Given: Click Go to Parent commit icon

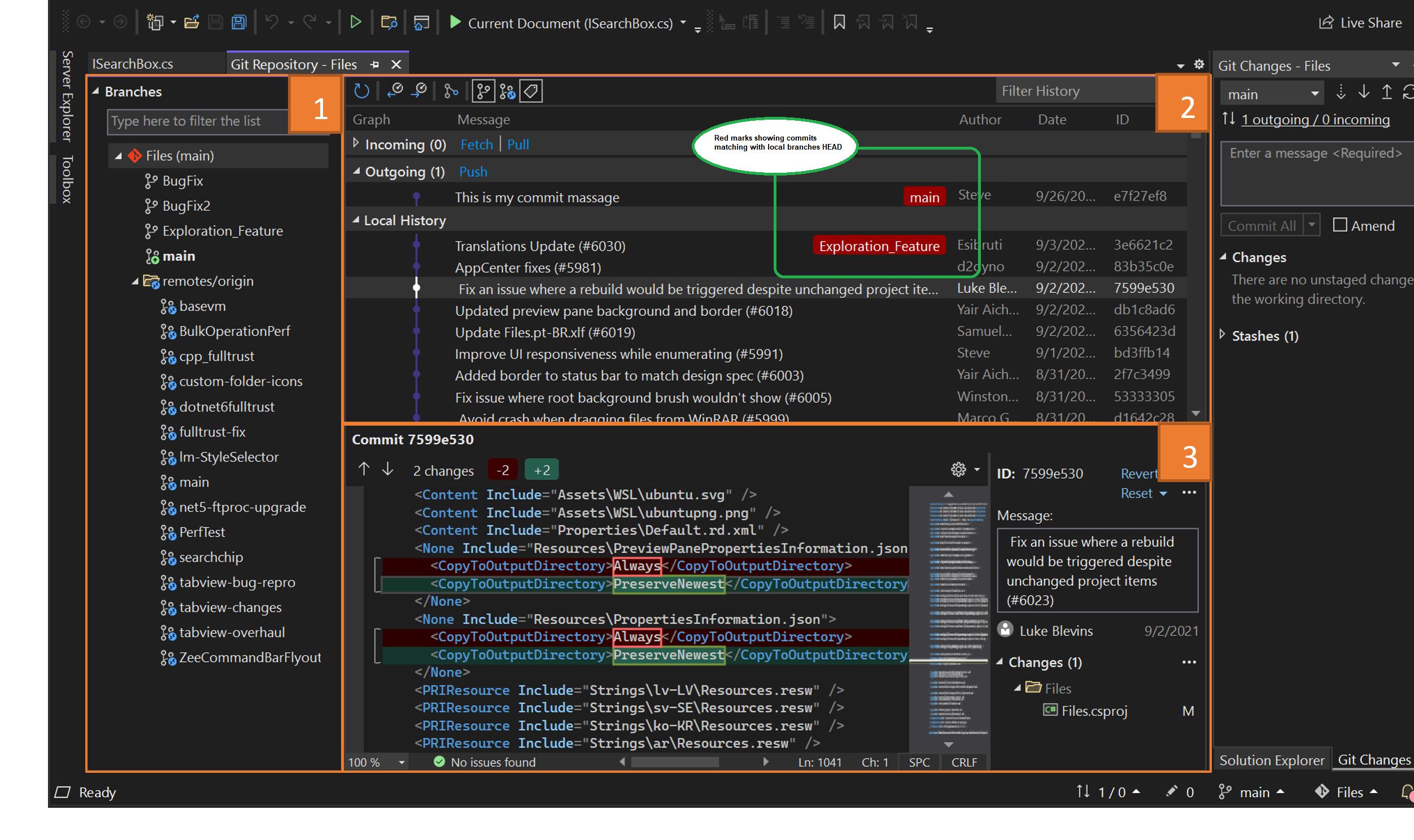Looking at the screenshot, I should 420,90.
